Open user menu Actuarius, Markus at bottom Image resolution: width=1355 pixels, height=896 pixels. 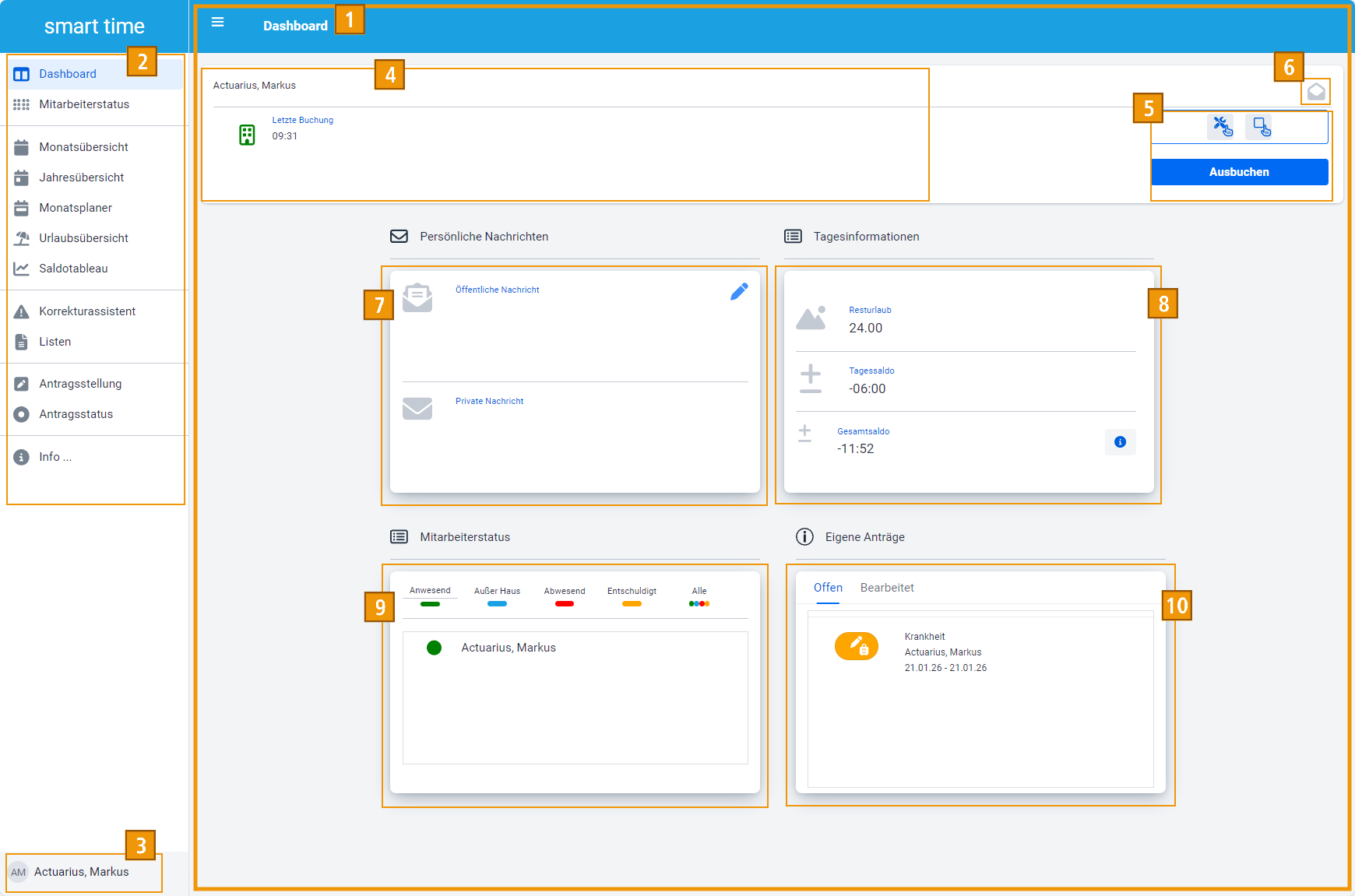[x=81, y=872]
